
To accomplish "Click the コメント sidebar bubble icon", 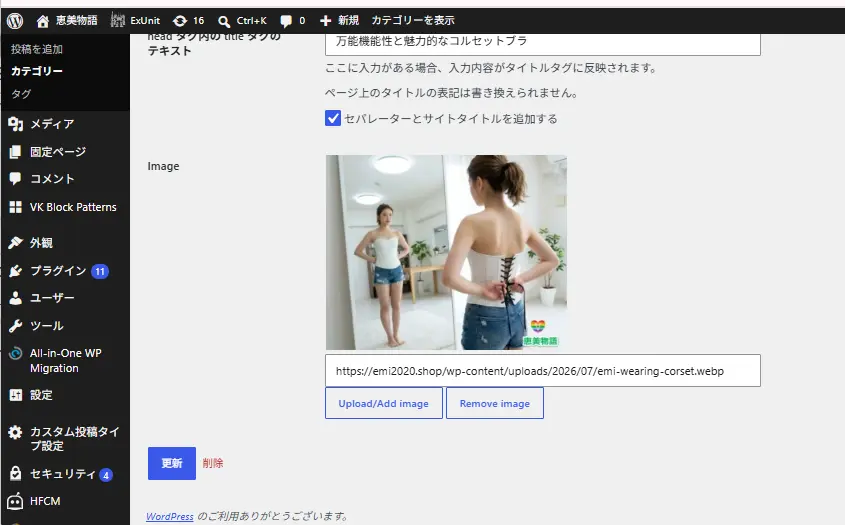I will pyautogui.click(x=15, y=178).
